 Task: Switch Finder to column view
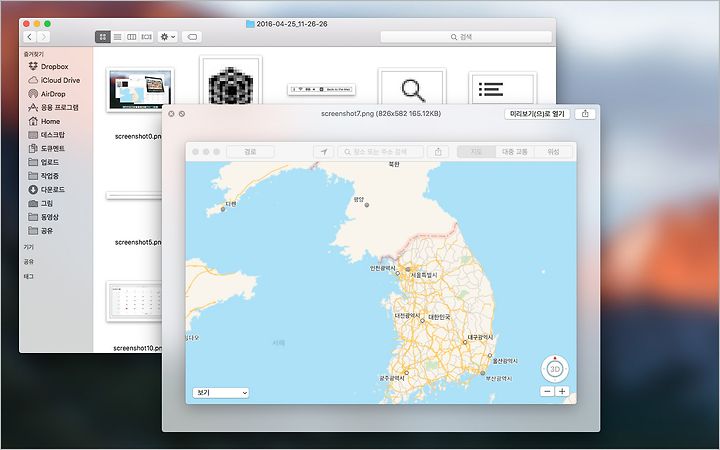point(132,37)
